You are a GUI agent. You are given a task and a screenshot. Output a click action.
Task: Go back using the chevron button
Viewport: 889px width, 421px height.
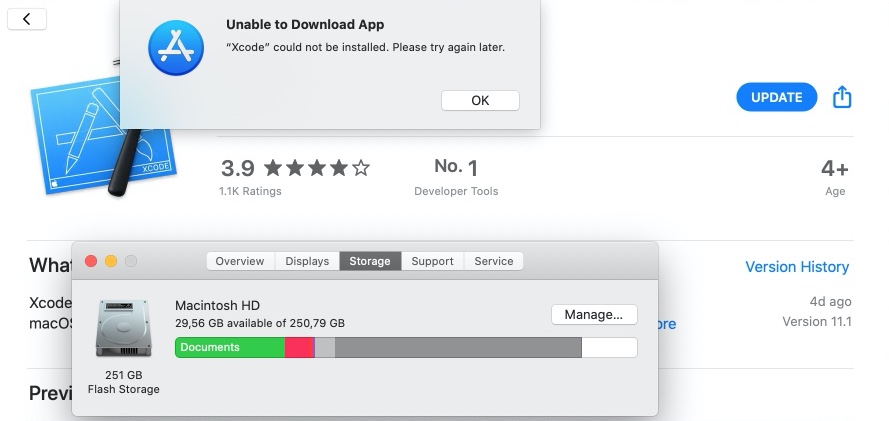27,19
